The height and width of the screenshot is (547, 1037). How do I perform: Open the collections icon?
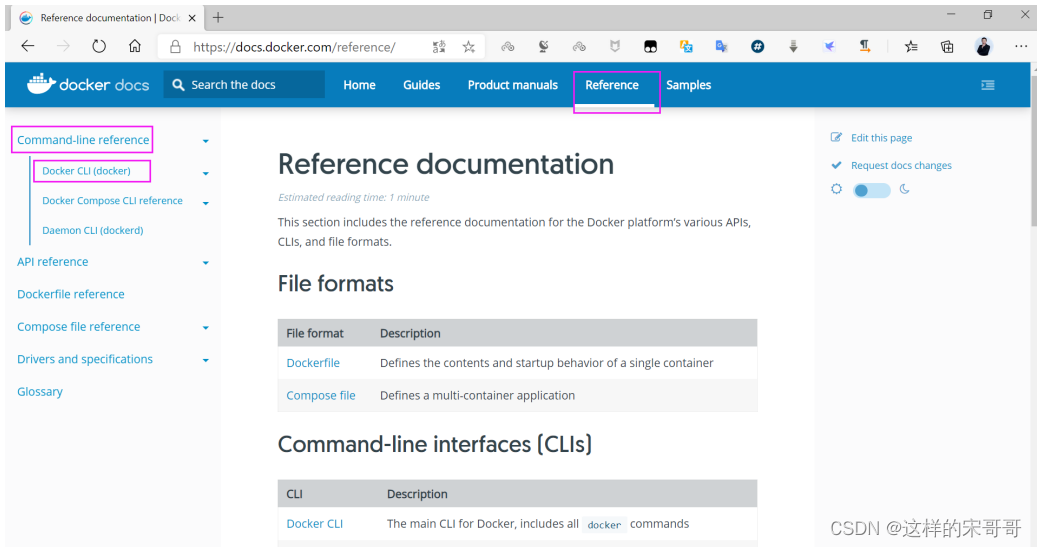tap(947, 46)
